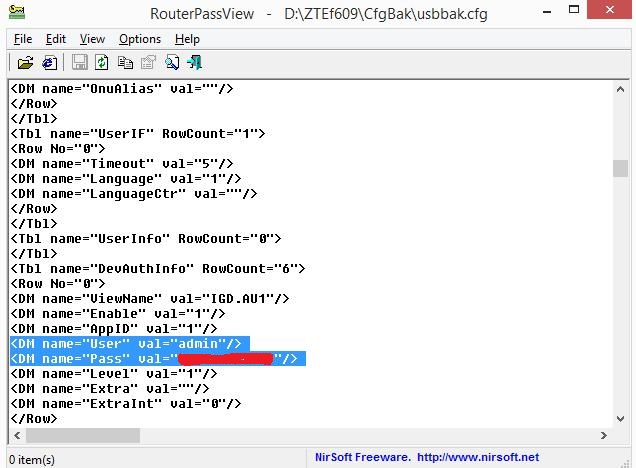The image size is (636, 468).
Task: Open the File menu
Action: pyautogui.click(x=23, y=39)
